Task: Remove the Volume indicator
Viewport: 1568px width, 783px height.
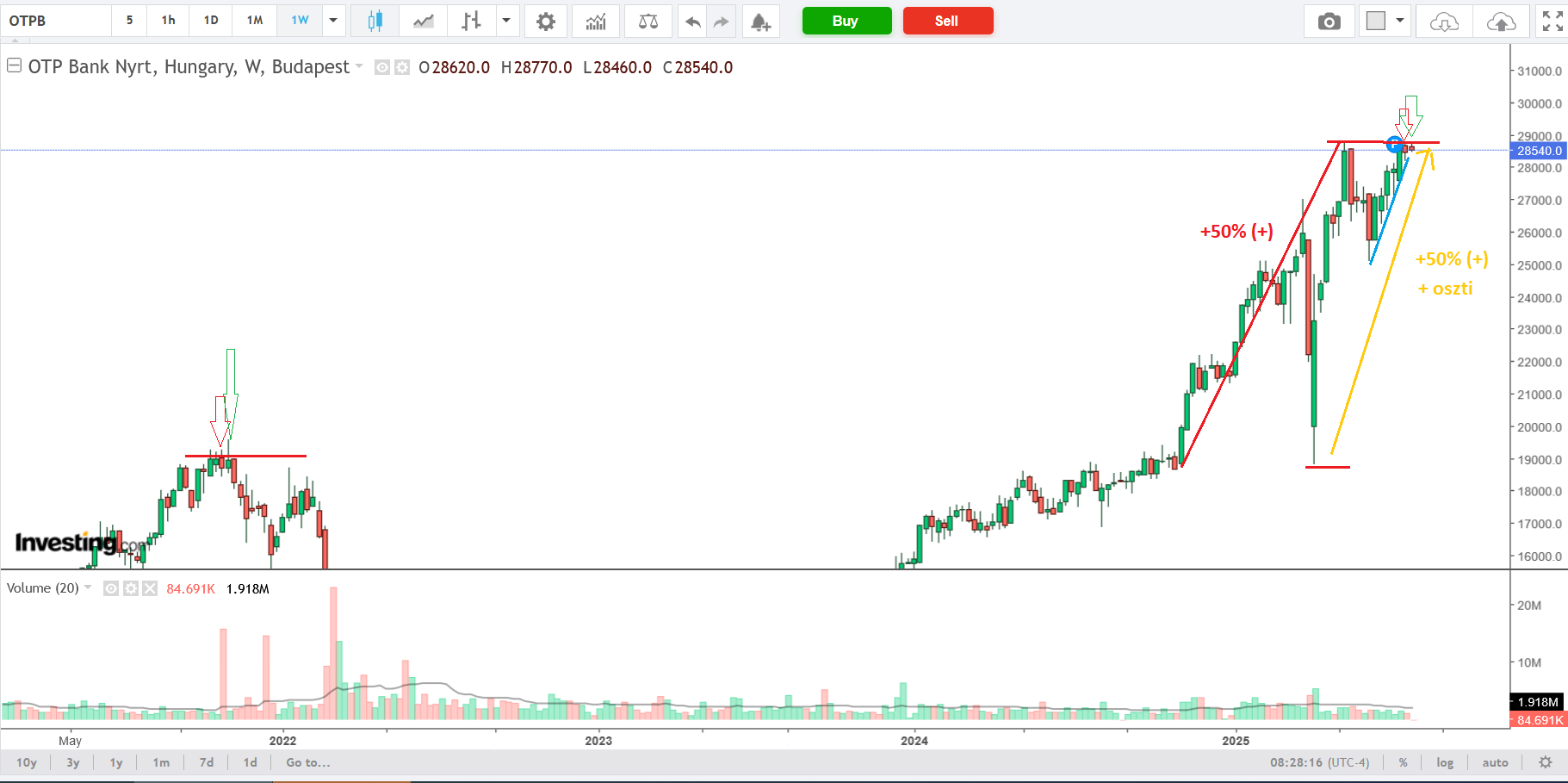Action: [x=150, y=588]
